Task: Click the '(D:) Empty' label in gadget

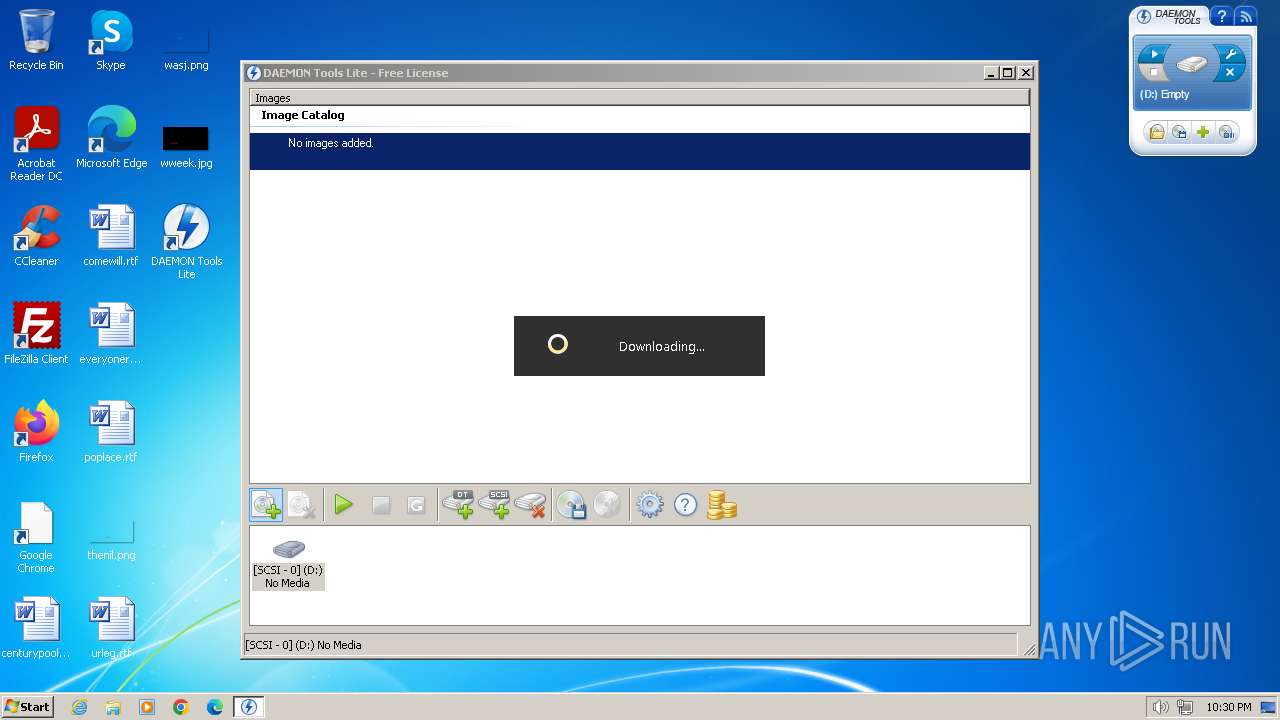Action: click(x=1165, y=94)
